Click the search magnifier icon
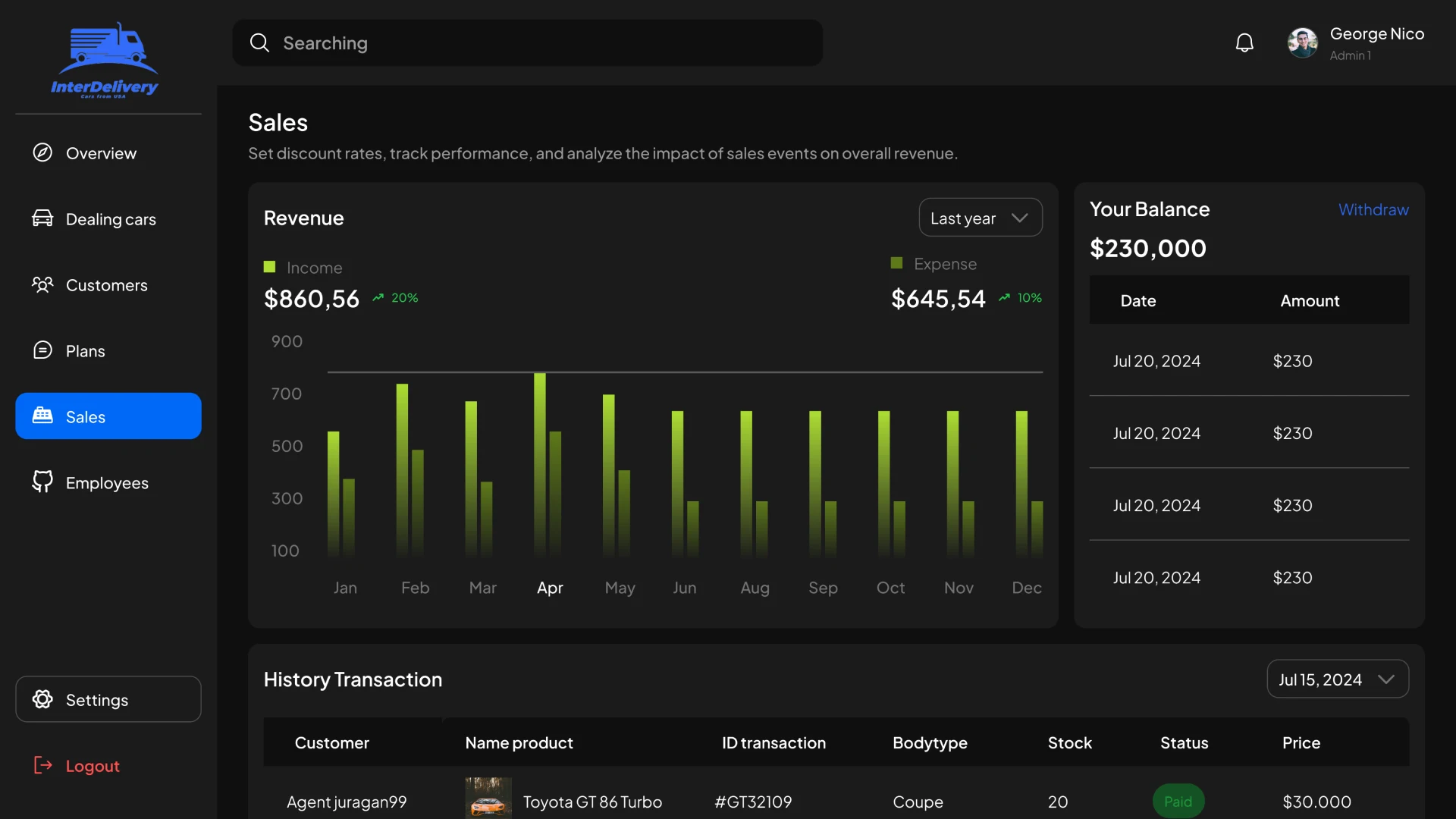The image size is (1456, 819). click(259, 42)
